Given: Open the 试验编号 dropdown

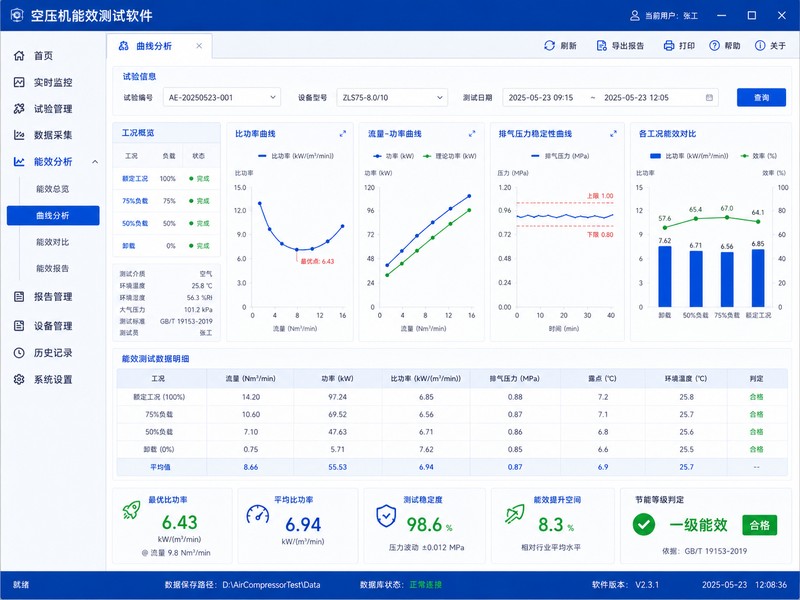Looking at the screenshot, I should click(x=221, y=97).
